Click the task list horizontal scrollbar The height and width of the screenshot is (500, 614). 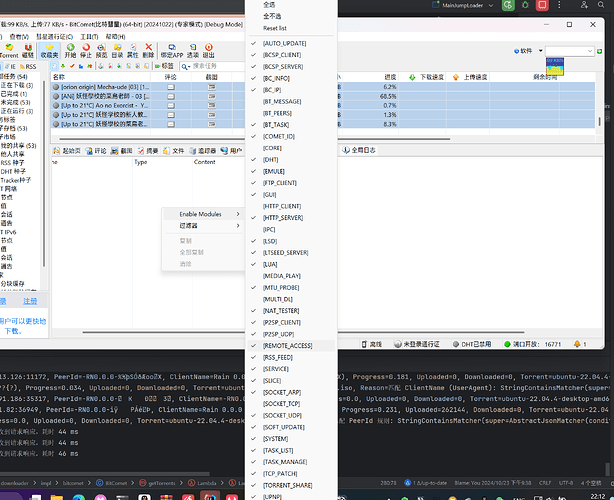tap(255, 139)
